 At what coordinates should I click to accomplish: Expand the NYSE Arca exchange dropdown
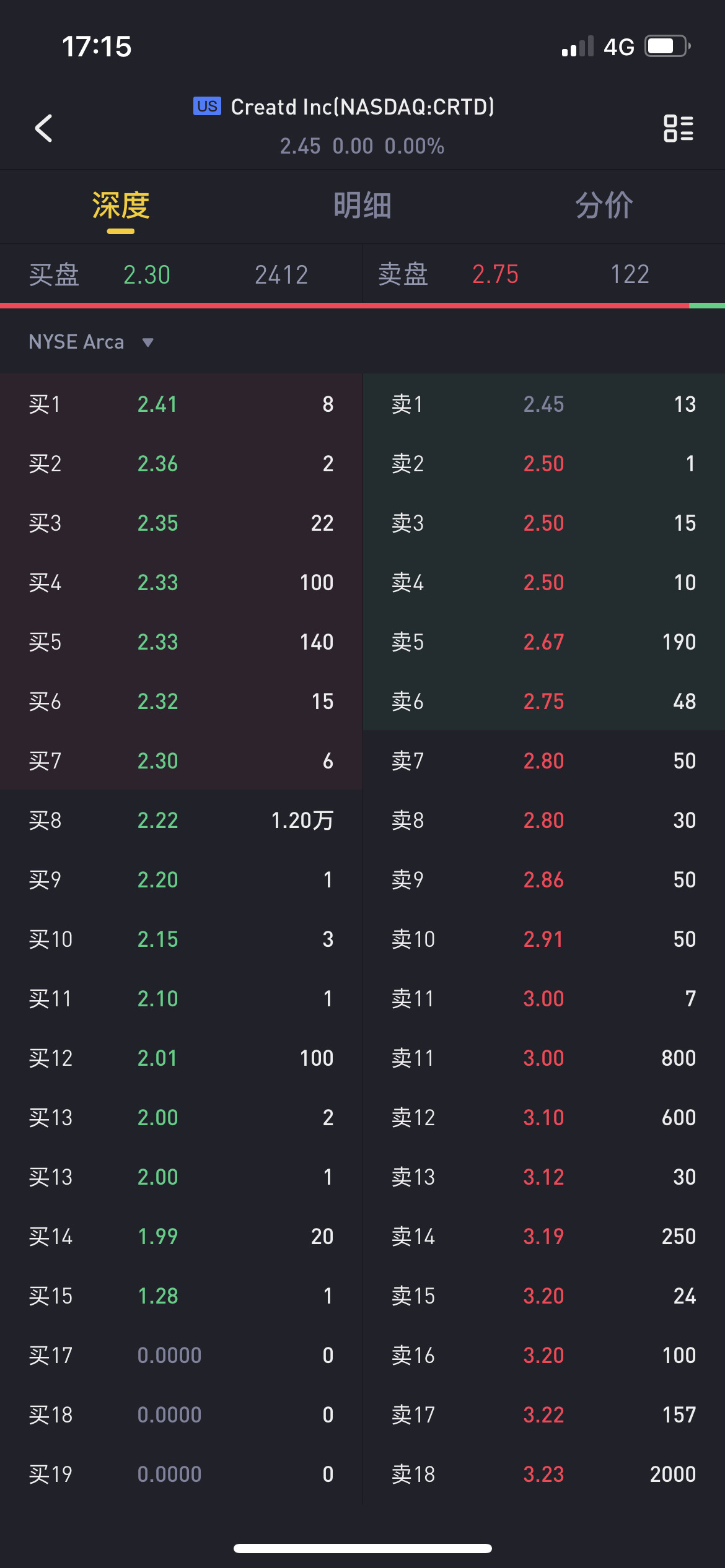91,342
